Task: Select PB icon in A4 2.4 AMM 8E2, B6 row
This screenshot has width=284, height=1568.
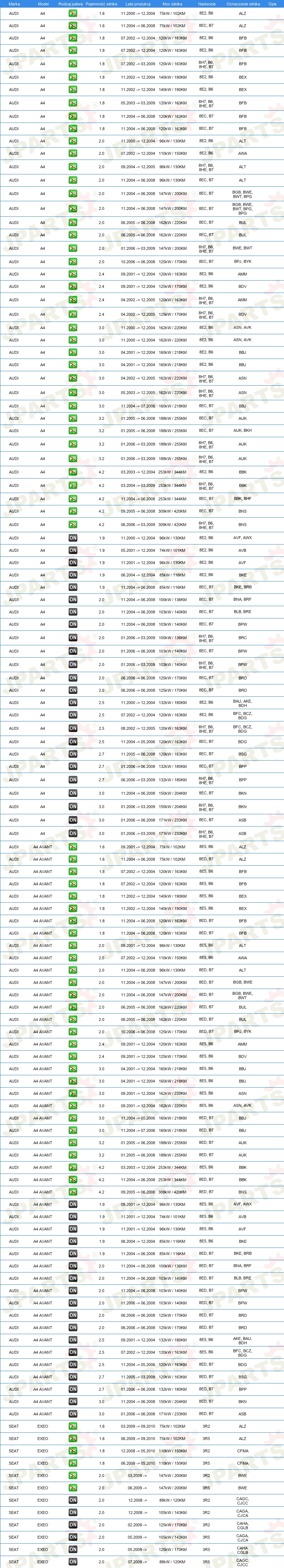Action: point(73,274)
